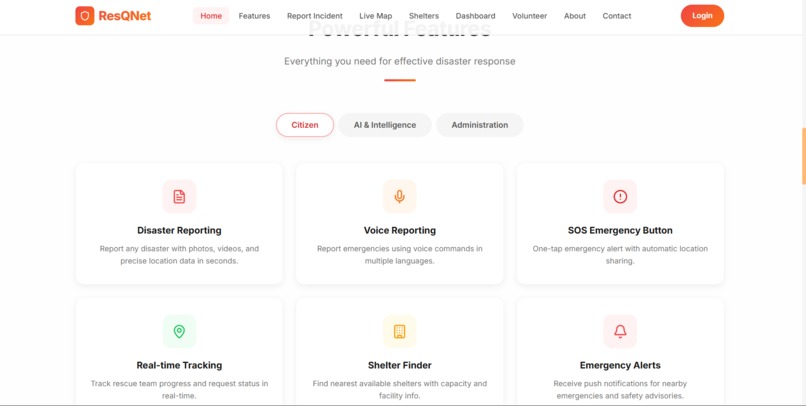Click the ResQNet brand name text

click(x=125, y=16)
